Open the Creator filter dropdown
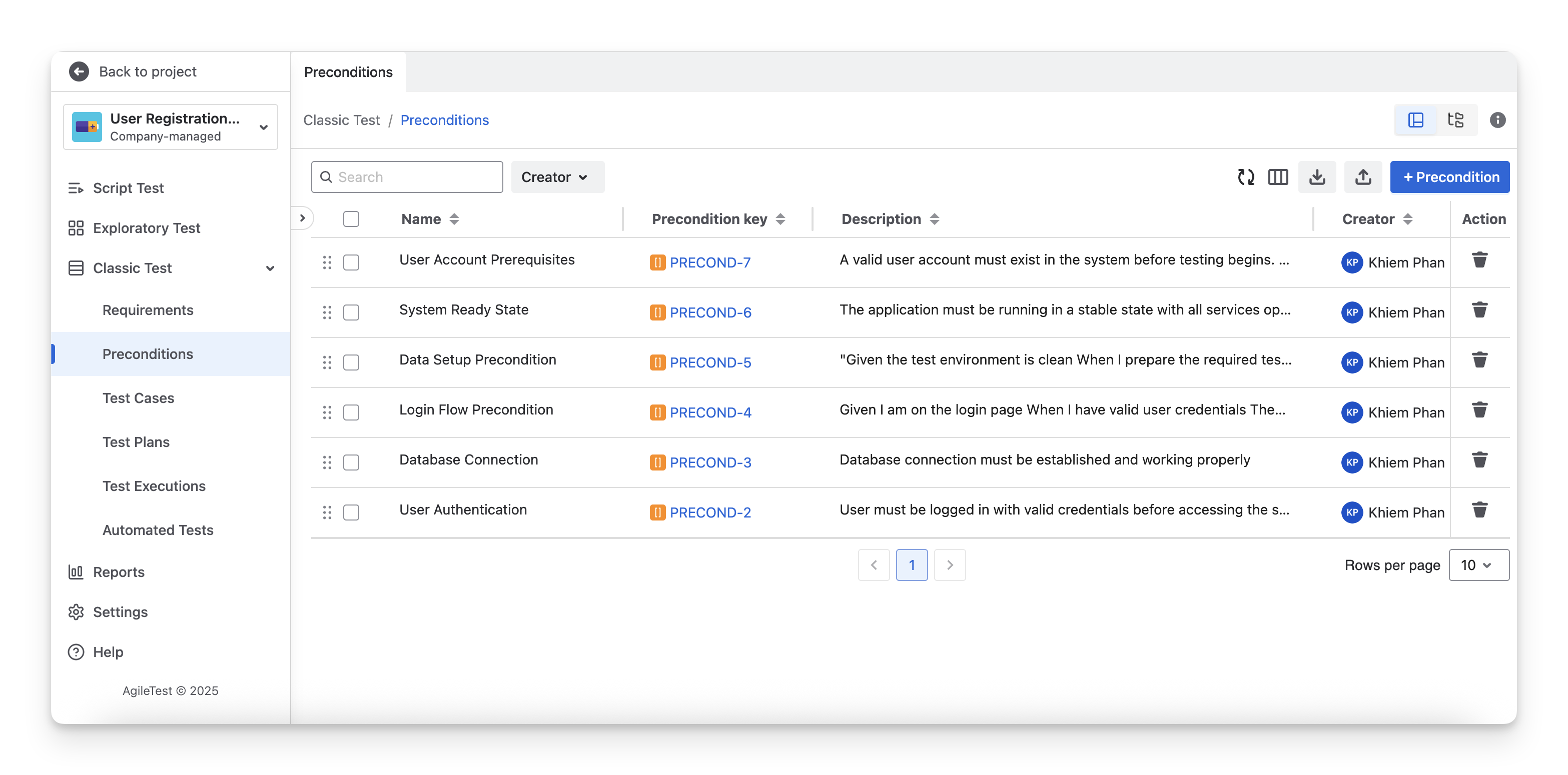The height and width of the screenshot is (775, 1568). pos(557,177)
